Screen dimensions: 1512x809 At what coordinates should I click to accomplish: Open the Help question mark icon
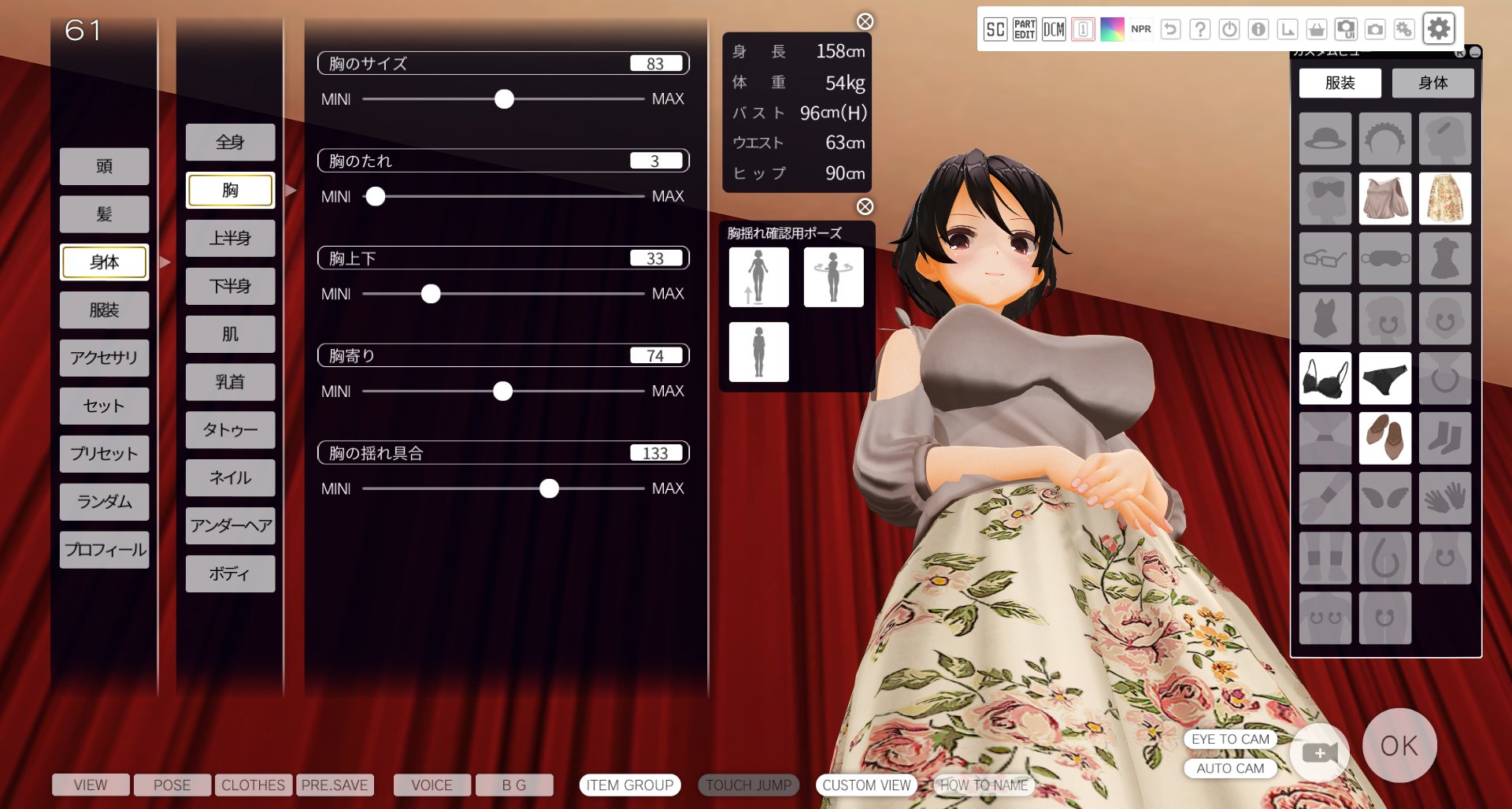tap(1199, 29)
